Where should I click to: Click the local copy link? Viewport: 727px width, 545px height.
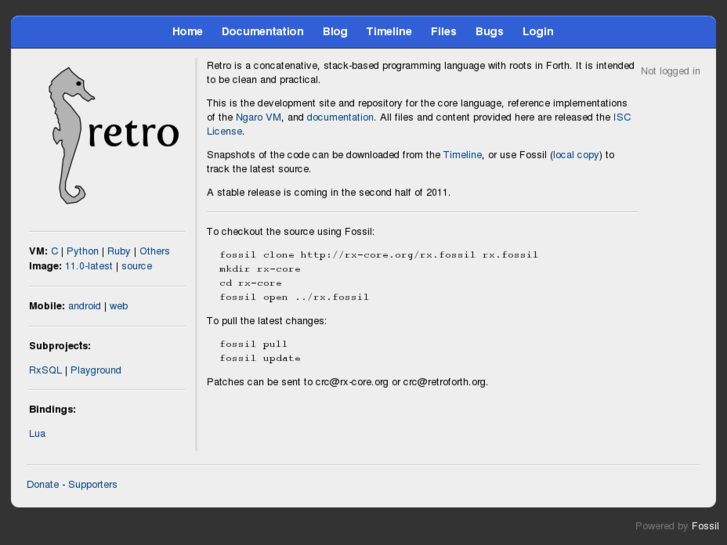(x=576, y=155)
